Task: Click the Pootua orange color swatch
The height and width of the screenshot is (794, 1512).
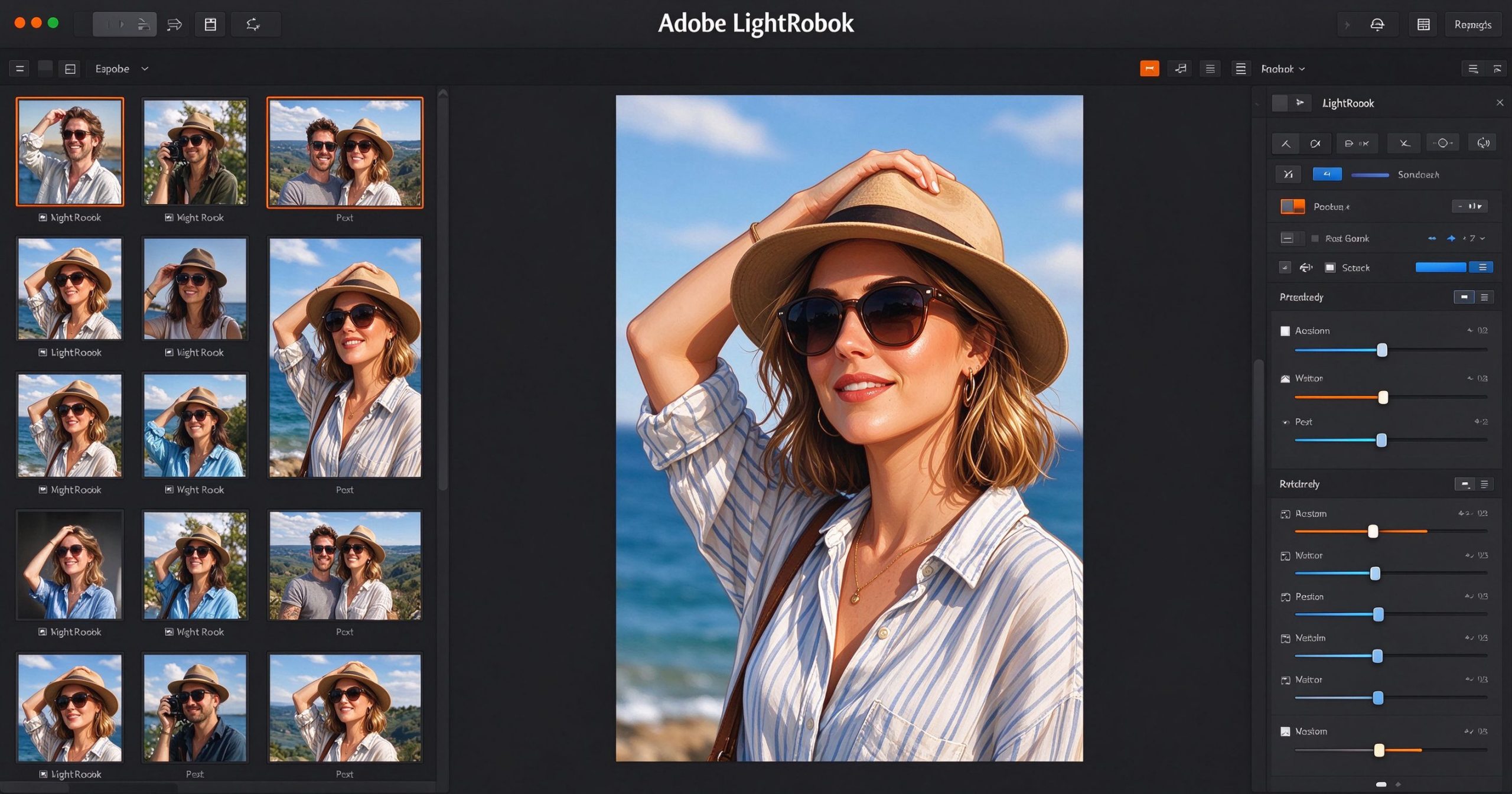Action: coord(1292,206)
